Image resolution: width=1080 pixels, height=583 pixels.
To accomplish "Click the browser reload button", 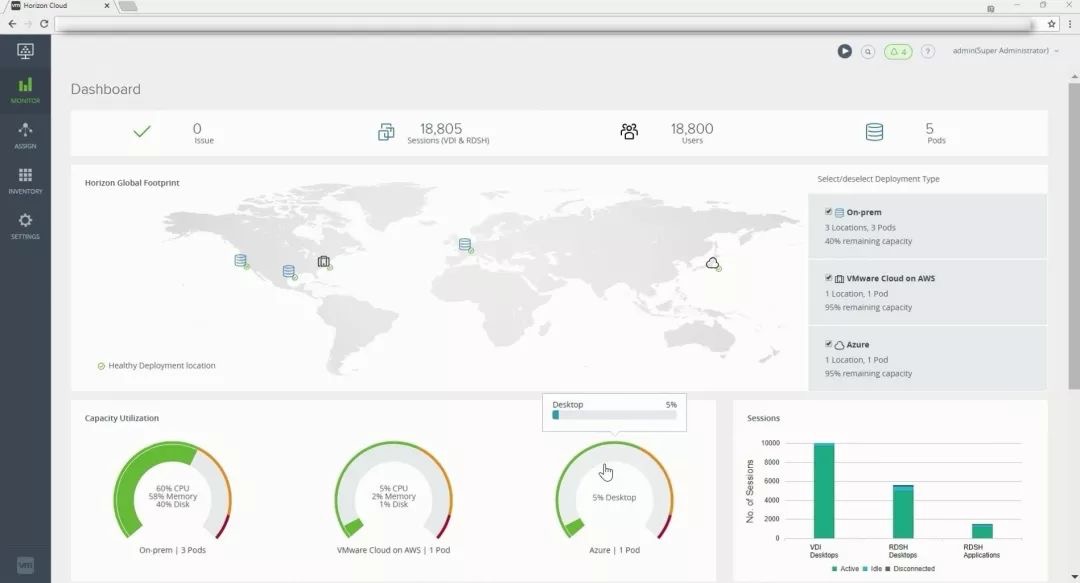I will [x=44, y=23].
